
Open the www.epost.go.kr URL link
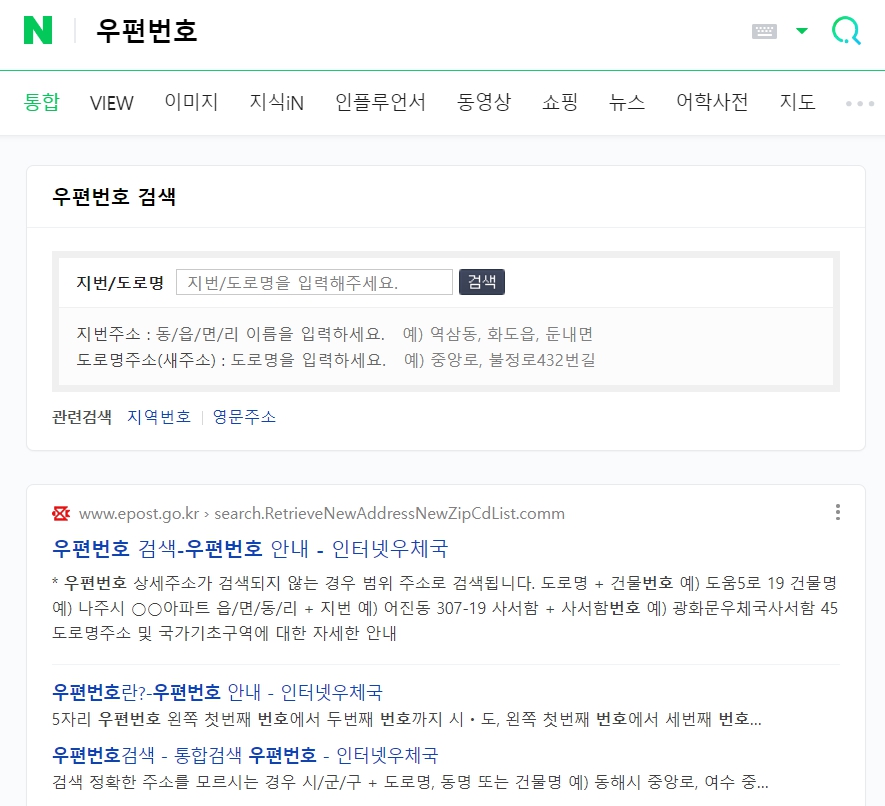(322, 514)
